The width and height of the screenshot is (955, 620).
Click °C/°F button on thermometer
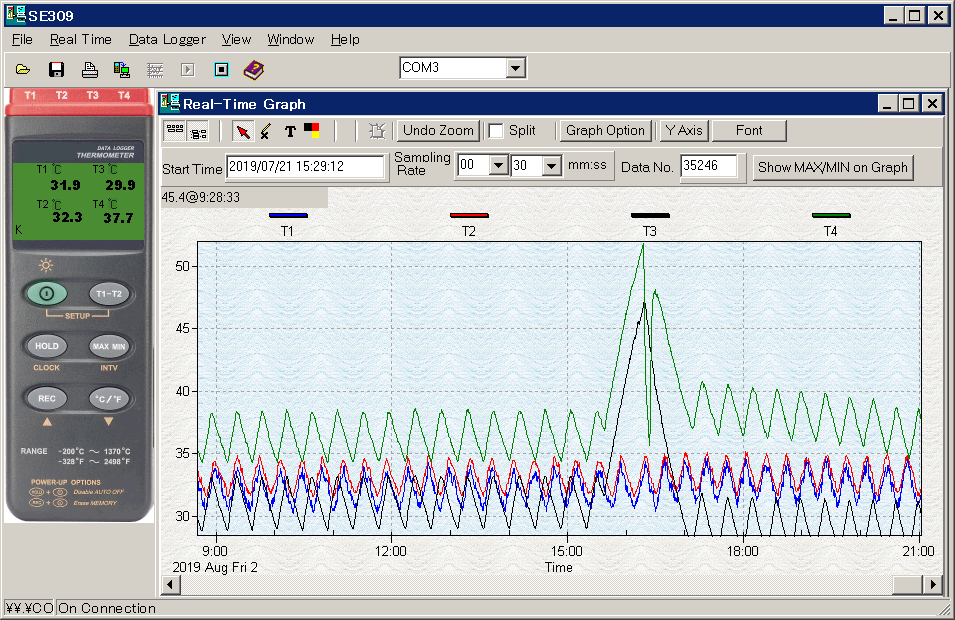(x=109, y=399)
